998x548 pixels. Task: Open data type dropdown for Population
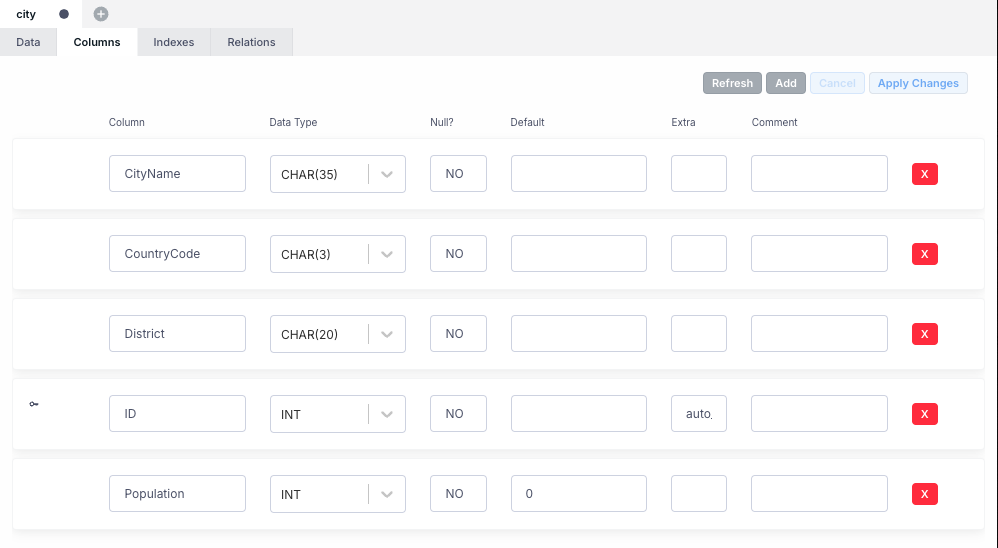coord(387,494)
